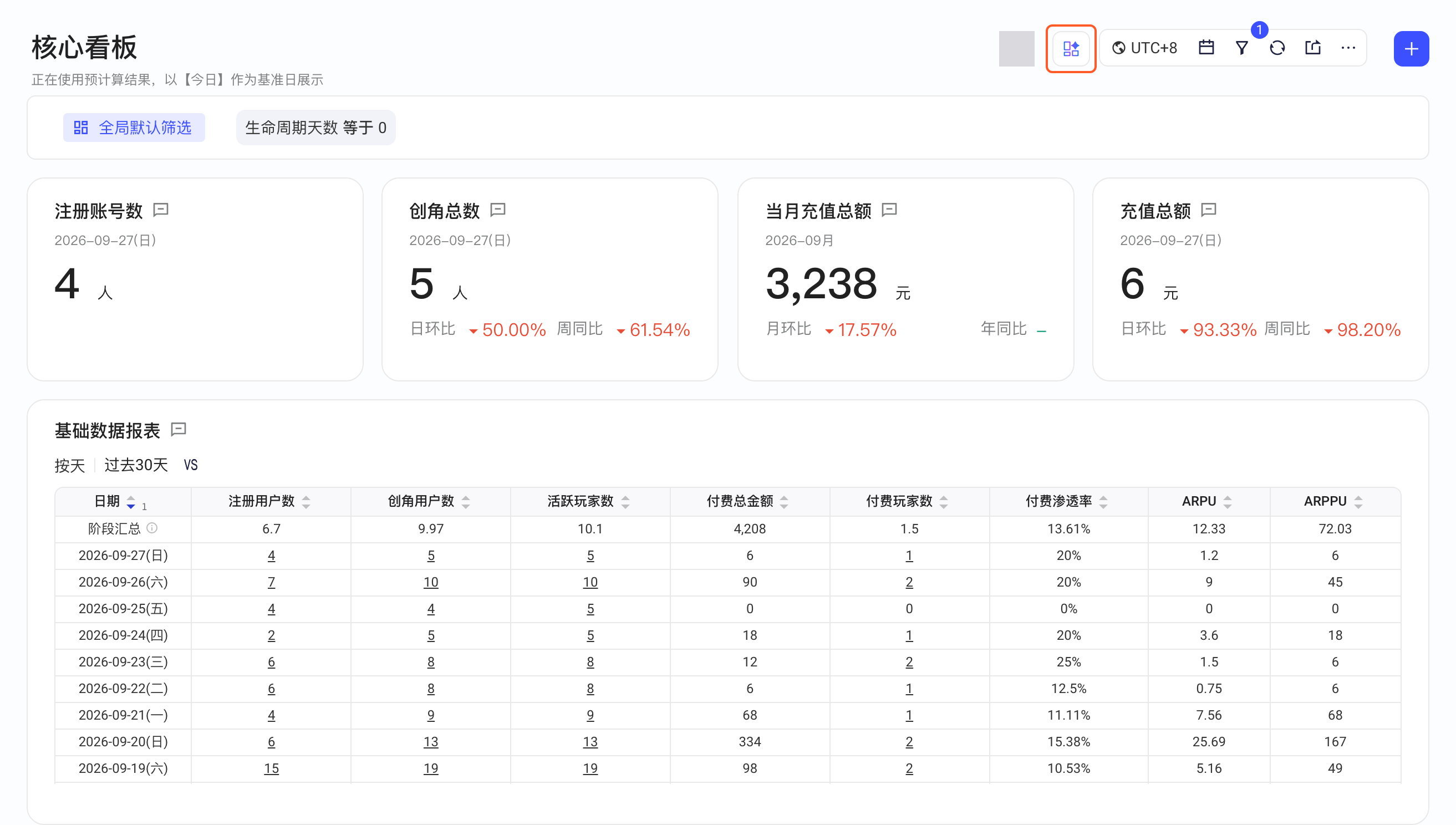The image size is (1456, 825).
Task: Open the dashboard filter funnel icon
Action: click(1241, 48)
